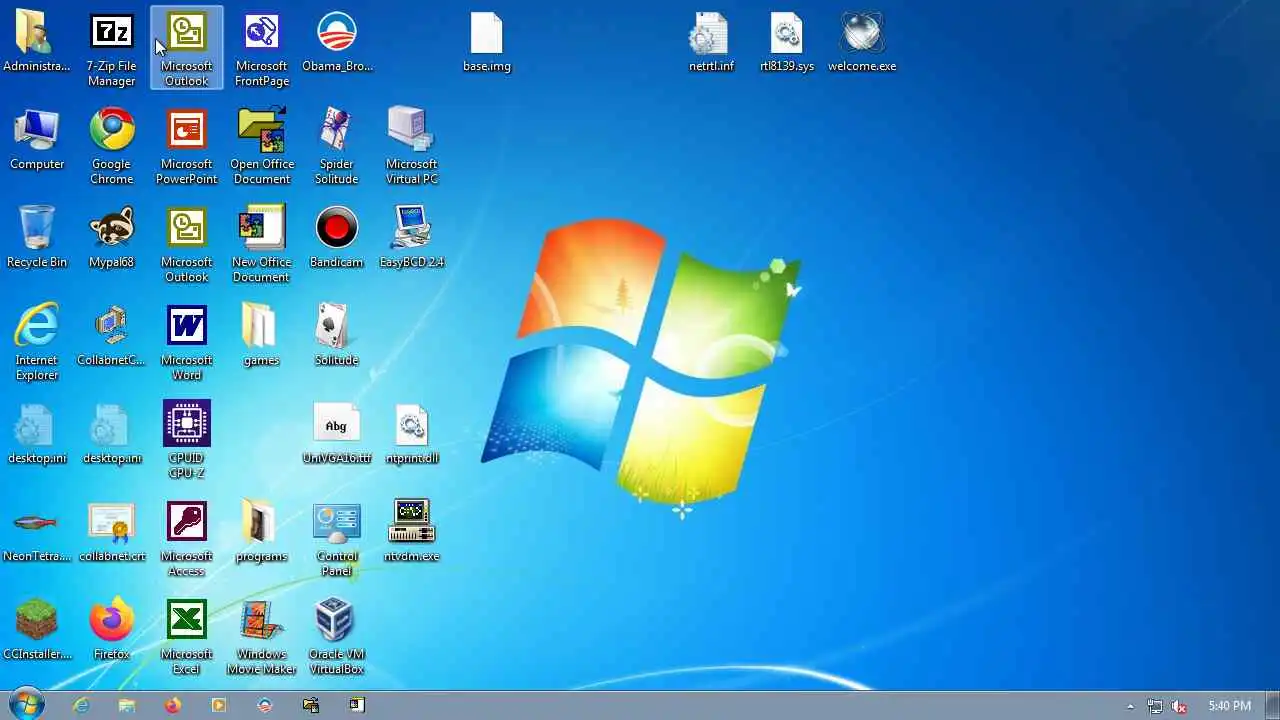The width and height of the screenshot is (1280, 720).
Task: Select the Administrator folder icon
Action: point(37,42)
